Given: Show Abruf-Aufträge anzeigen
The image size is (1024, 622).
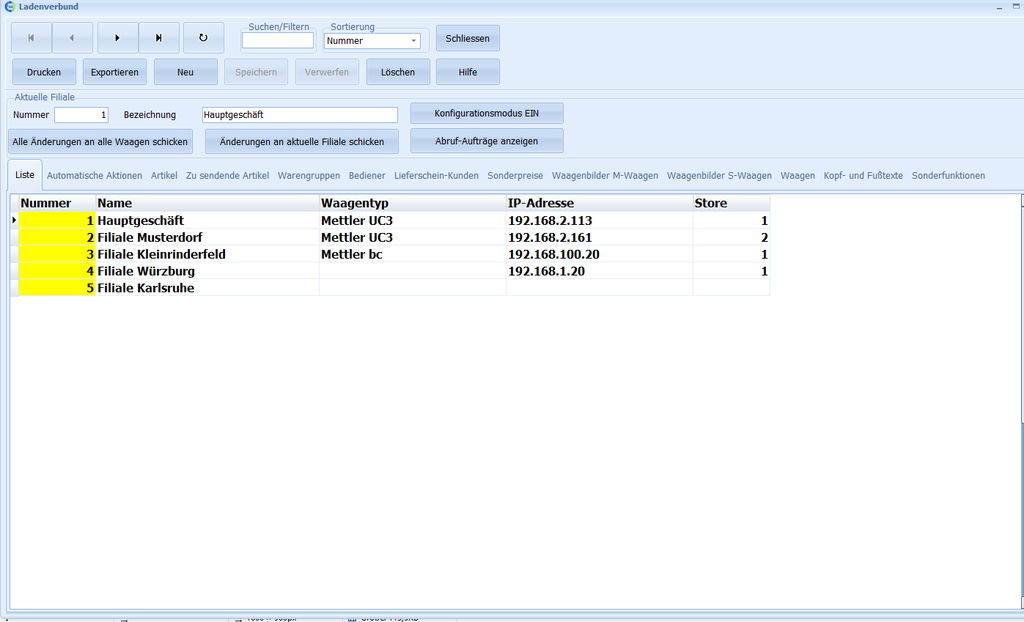Looking at the screenshot, I should 487,141.
